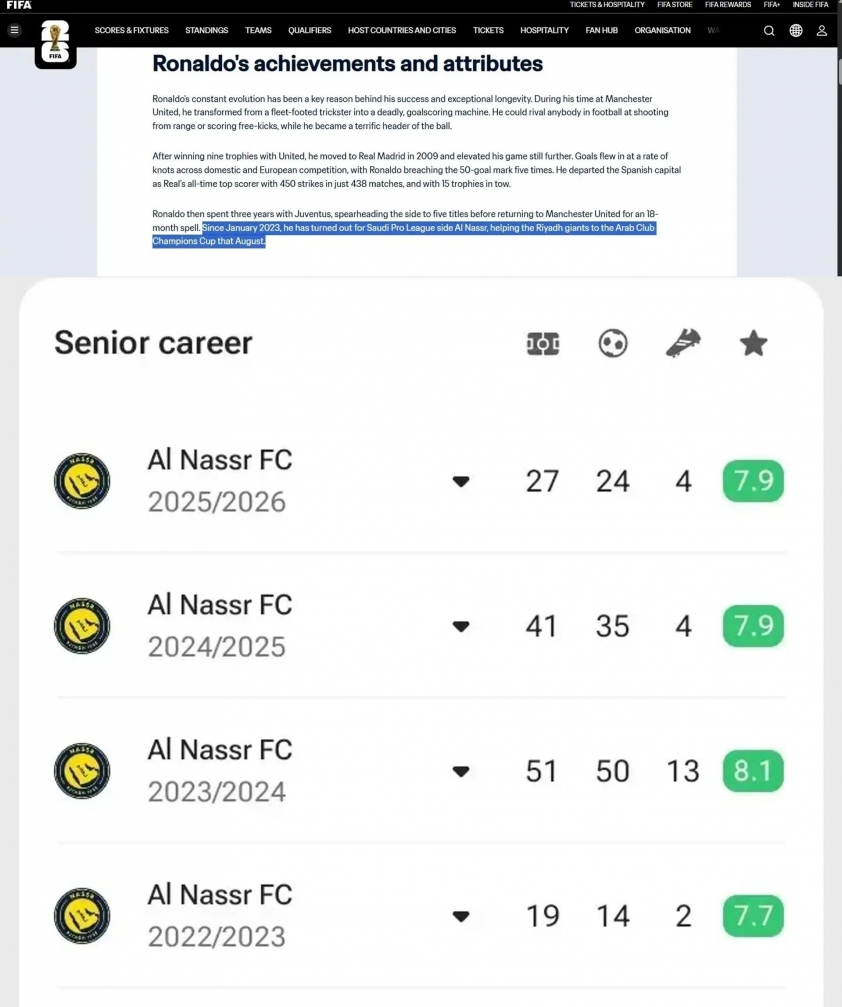Screen dimensions: 842x1007
Task: Click the 8.1 rating badge for 2023/2024
Action: coord(753,771)
